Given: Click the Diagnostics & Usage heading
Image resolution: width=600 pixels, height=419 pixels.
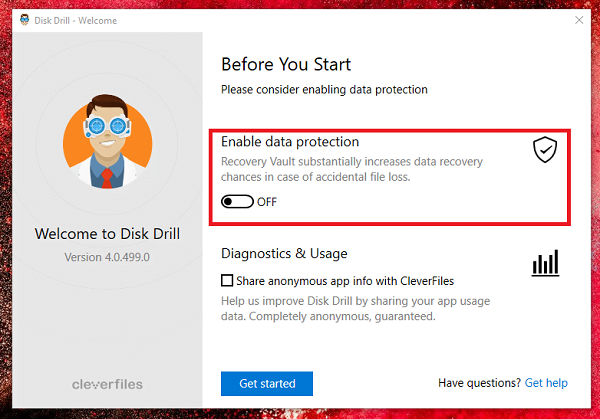Looking at the screenshot, I should coord(284,253).
